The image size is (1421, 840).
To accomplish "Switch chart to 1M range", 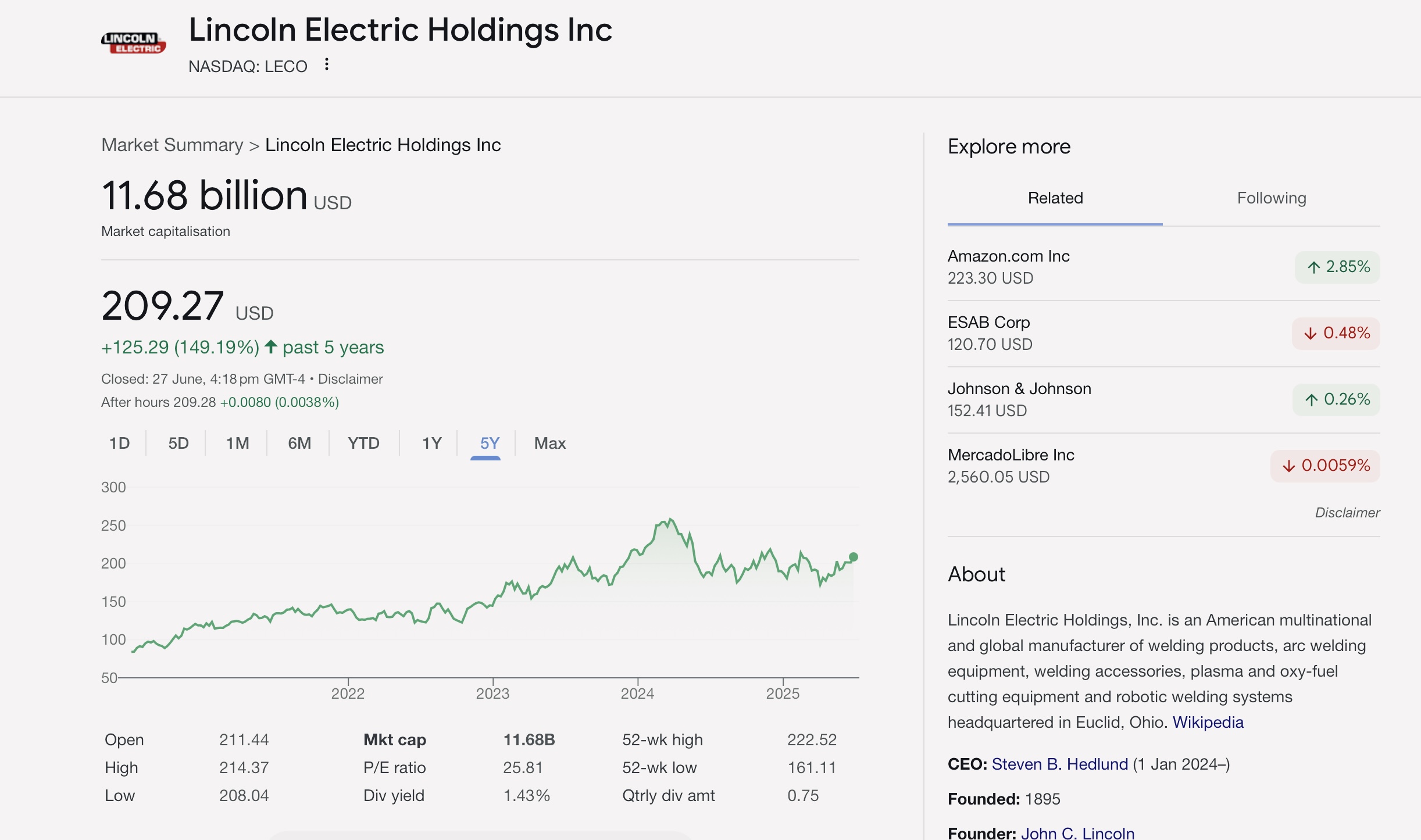I will [237, 443].
